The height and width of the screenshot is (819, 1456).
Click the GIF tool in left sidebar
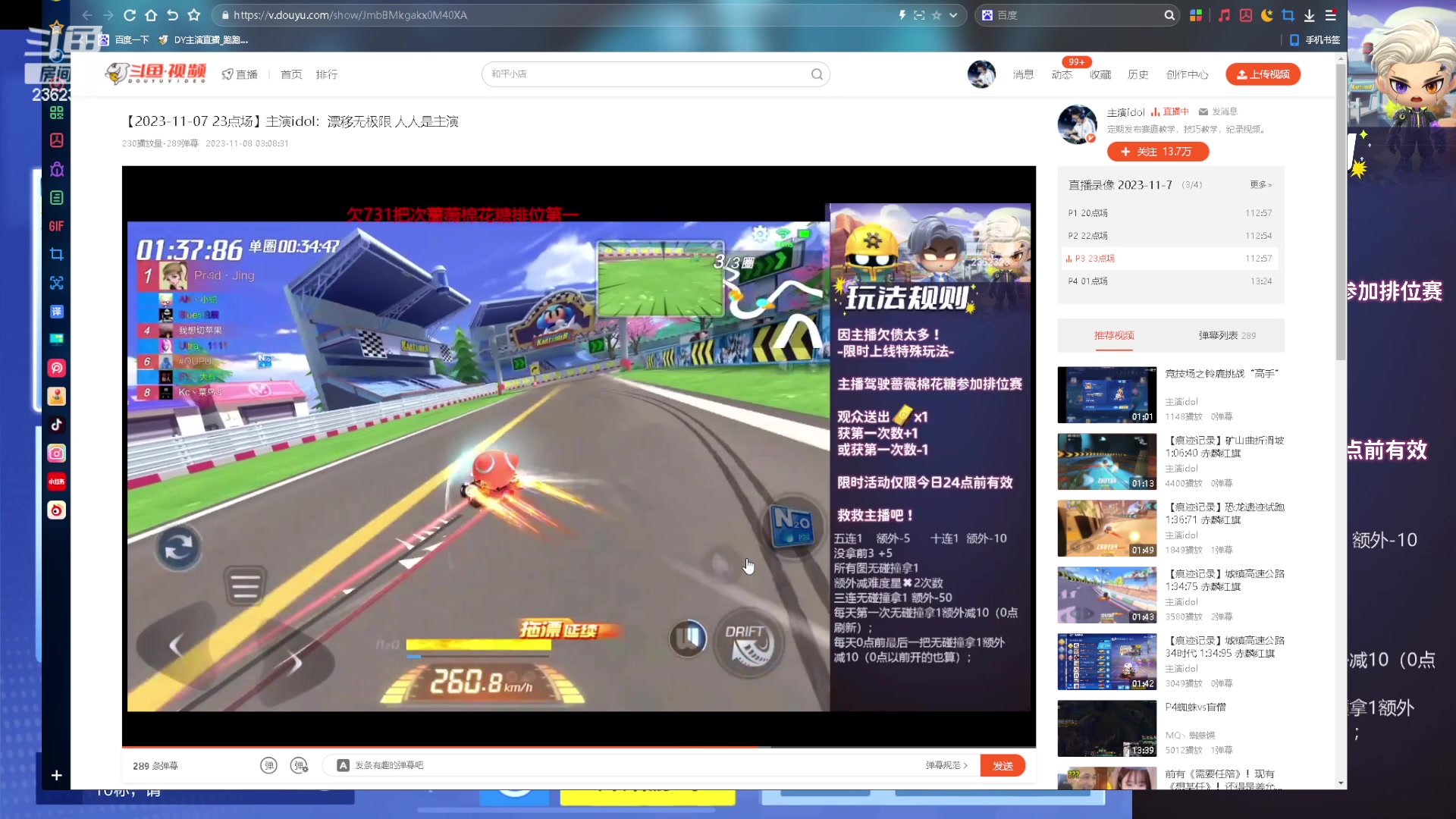pyautogui.click(x=56, y=226)
